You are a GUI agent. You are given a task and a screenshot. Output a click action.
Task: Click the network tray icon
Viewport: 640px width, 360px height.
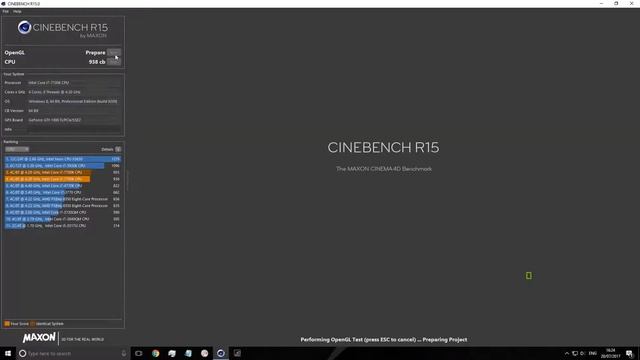point(575,353)
